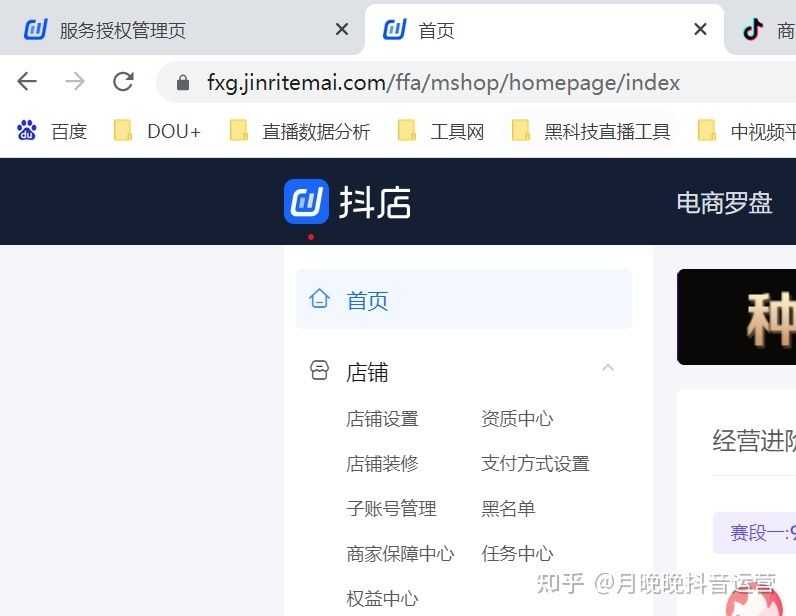The image size is (796, 616).
Task: Click the home icon beside 首页
Action: [x=319, y=299]
